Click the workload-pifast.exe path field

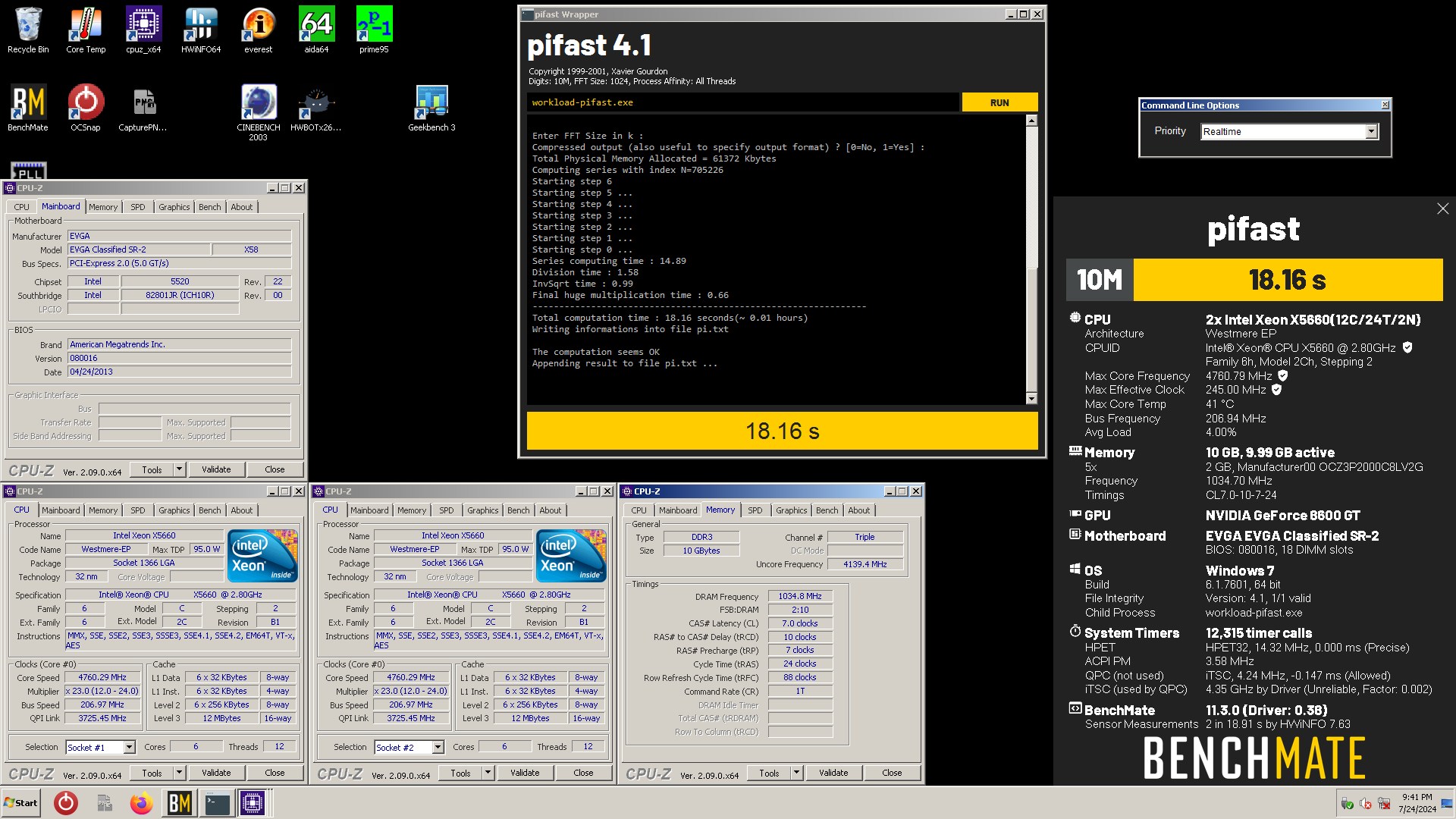[x=742, y=102]
